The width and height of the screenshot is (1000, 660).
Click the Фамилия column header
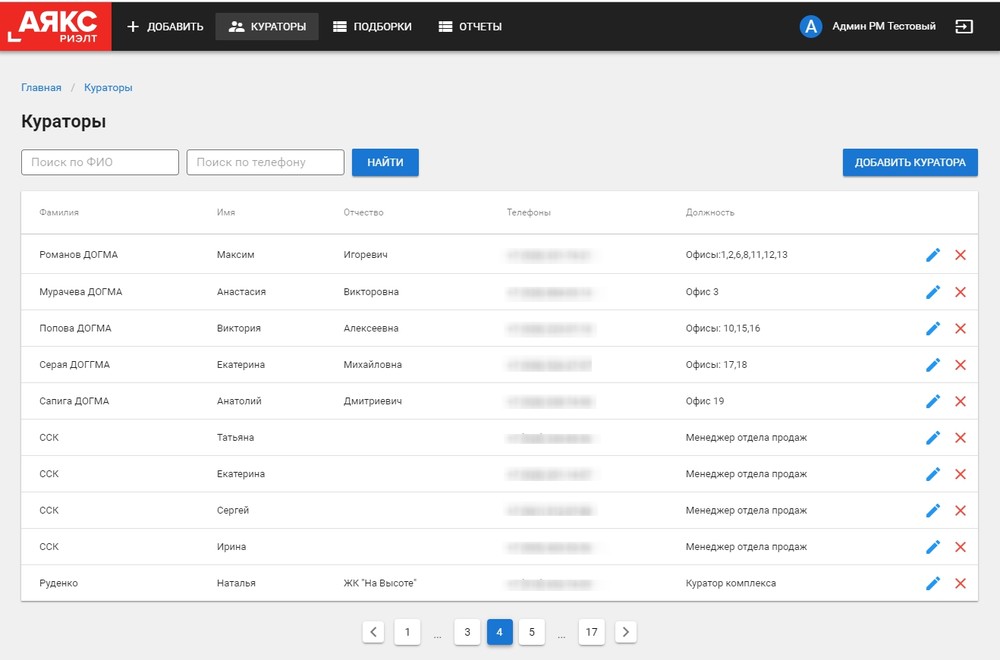(59, 212)
